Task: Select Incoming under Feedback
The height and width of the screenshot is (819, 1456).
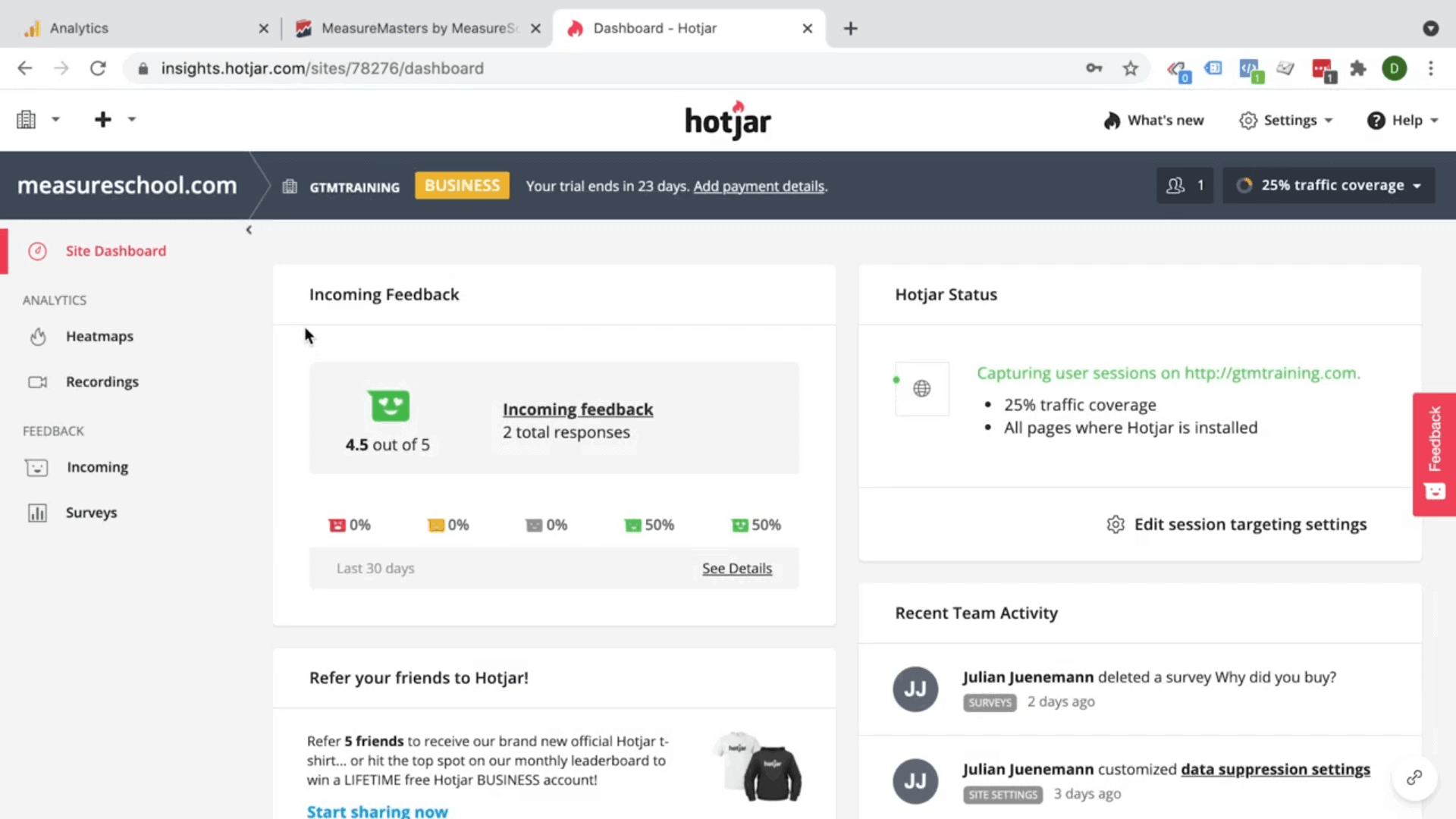Action: [97, 467]
